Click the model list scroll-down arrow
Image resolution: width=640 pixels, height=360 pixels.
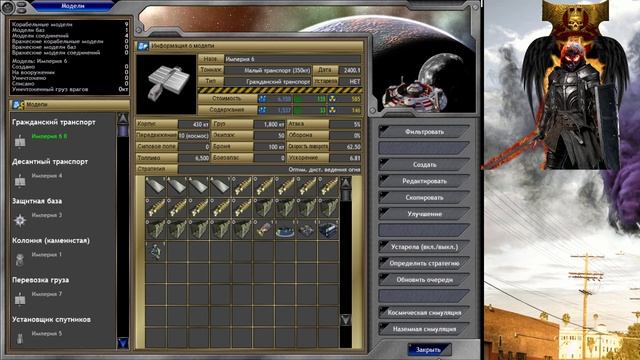tap(123, 342)
